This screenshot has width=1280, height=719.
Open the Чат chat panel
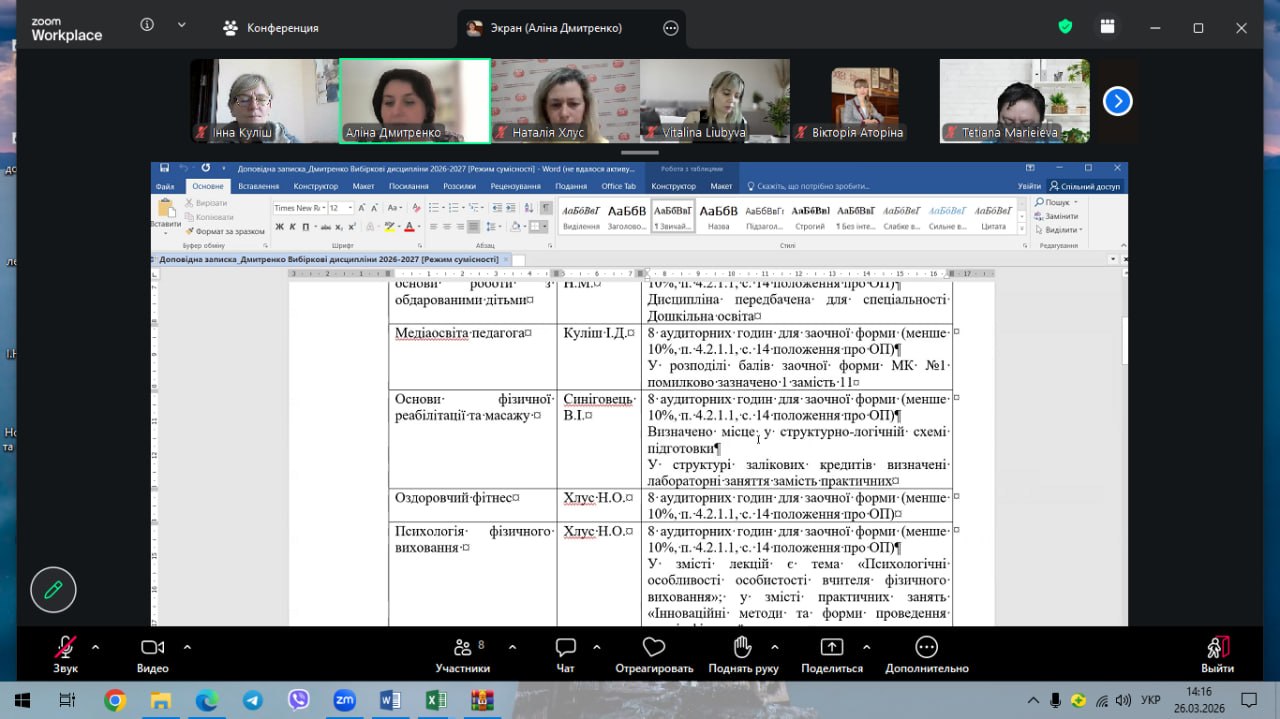(565, 648)
